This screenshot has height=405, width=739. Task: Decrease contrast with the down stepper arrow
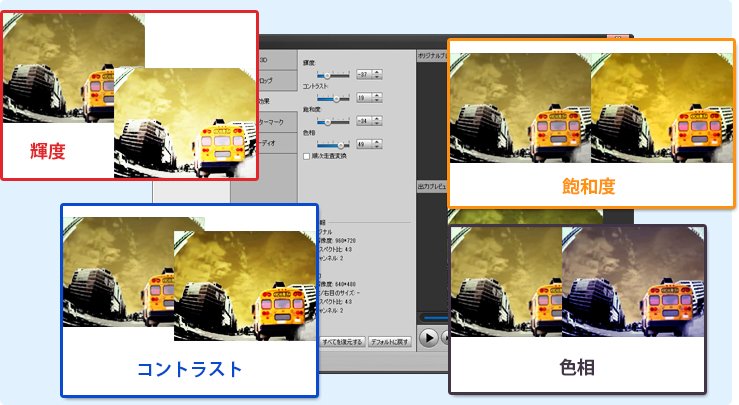377,101
